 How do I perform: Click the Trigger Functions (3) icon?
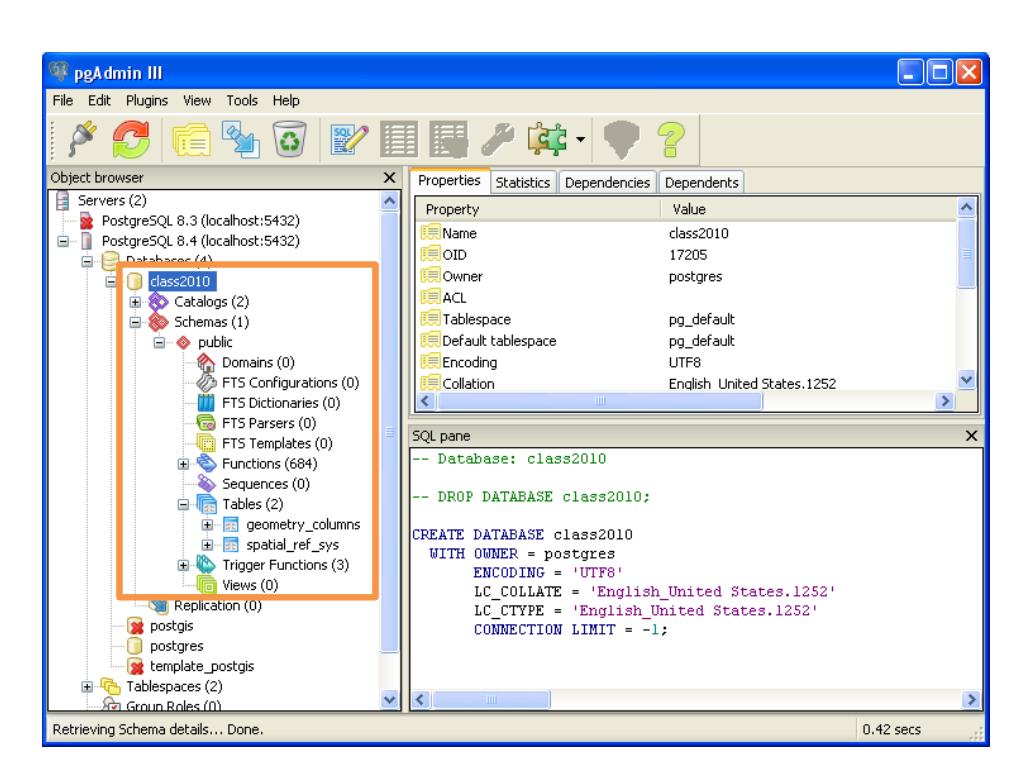(206, 565)
